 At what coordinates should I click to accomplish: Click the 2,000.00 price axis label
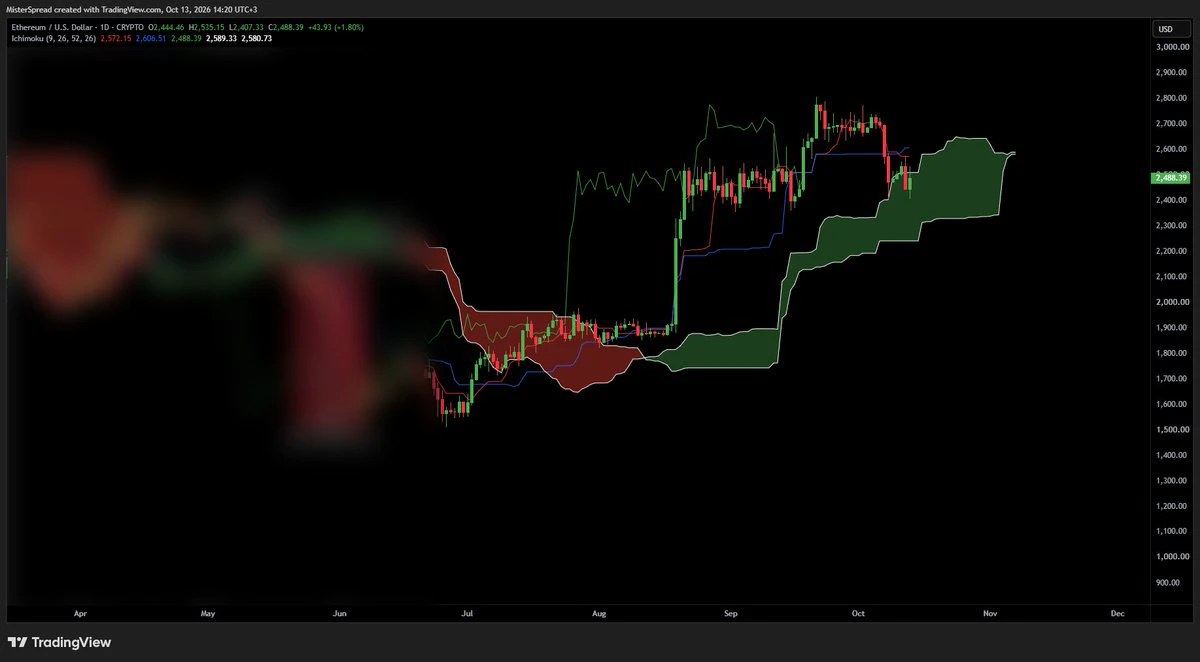[1171, 302]
